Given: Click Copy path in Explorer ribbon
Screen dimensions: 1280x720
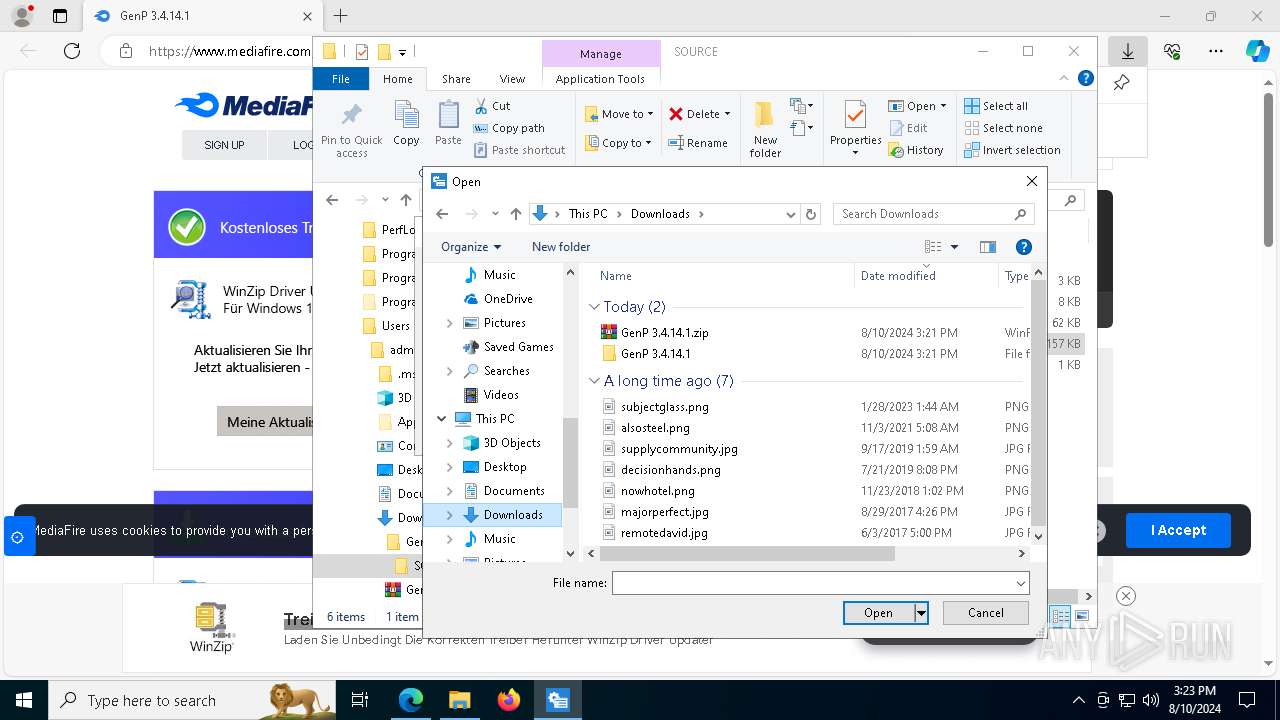Looking at the screenshot, I should pyautogui.click(x=509, y=128).
